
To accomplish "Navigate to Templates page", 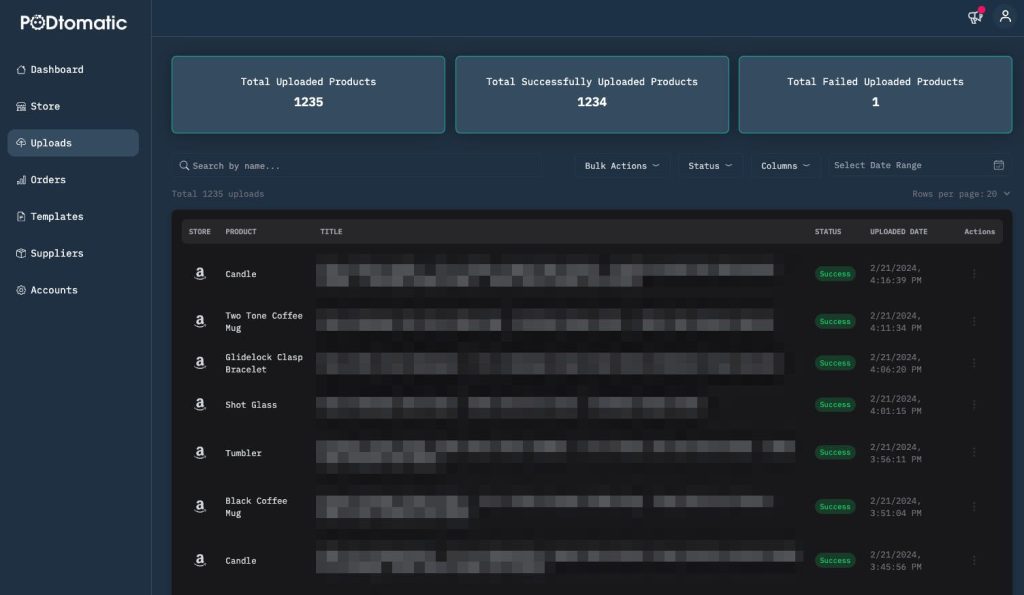I will 56,217.
